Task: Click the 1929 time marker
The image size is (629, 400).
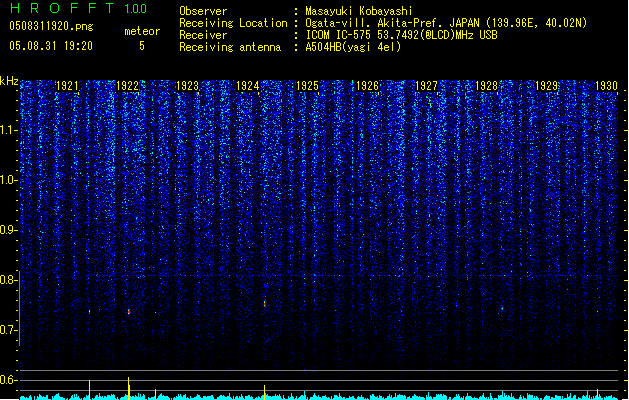Action: pyautogui.click(x=546, y=86)
